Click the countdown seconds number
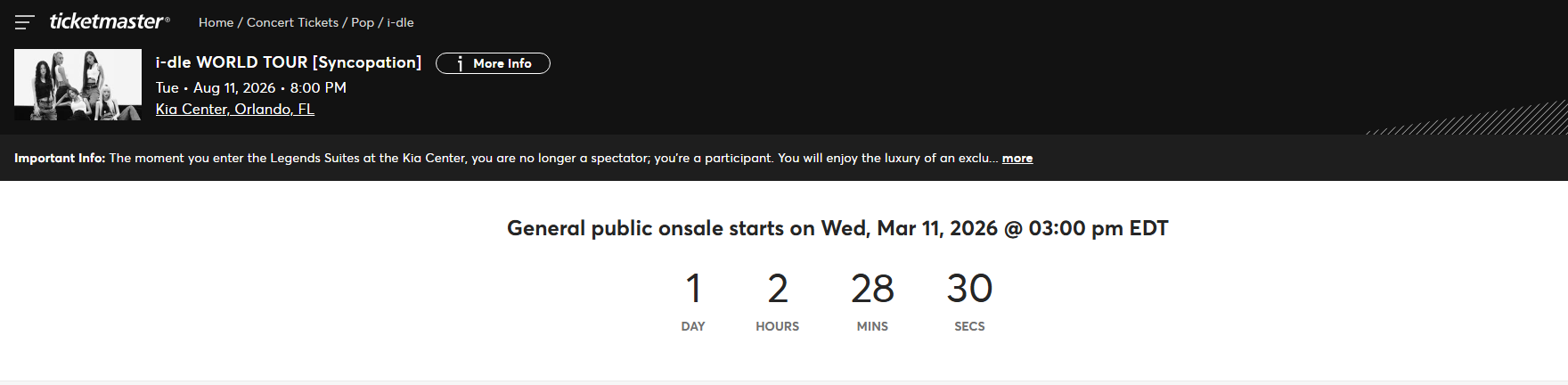 pos(969,289)
